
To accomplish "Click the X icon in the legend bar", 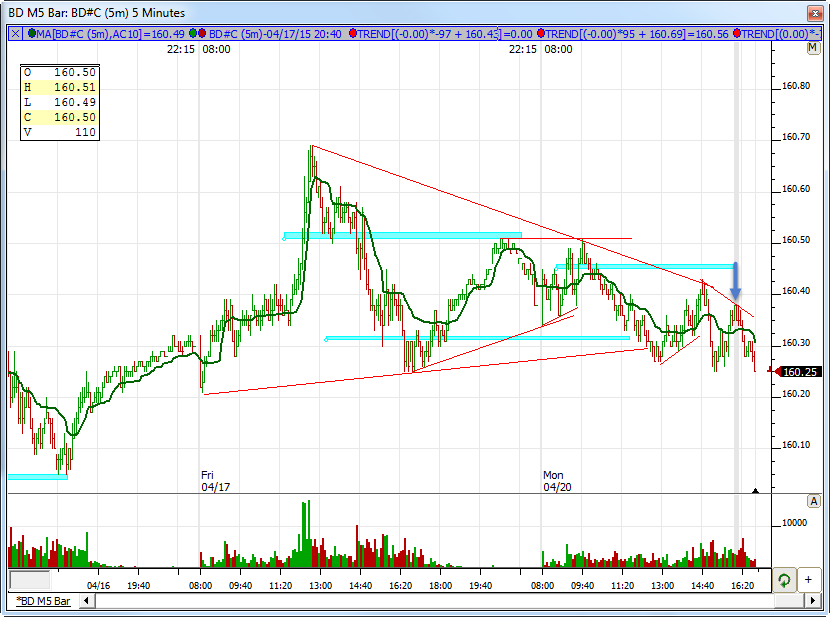I will point(15,34).
